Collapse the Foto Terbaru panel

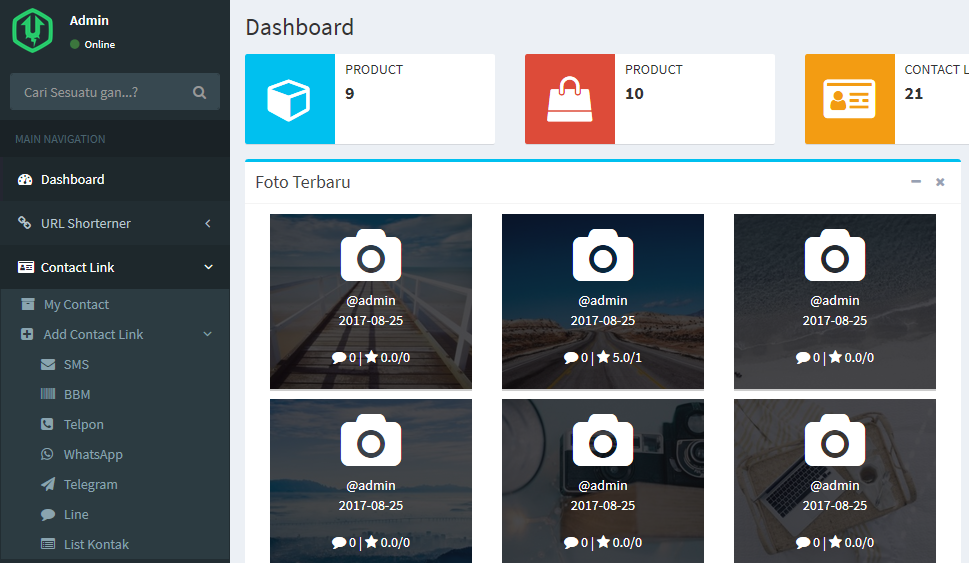(916, 182)
